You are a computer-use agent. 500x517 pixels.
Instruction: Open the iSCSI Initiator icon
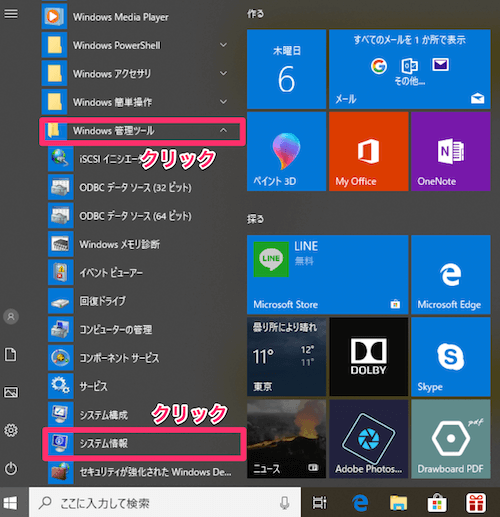60,159
